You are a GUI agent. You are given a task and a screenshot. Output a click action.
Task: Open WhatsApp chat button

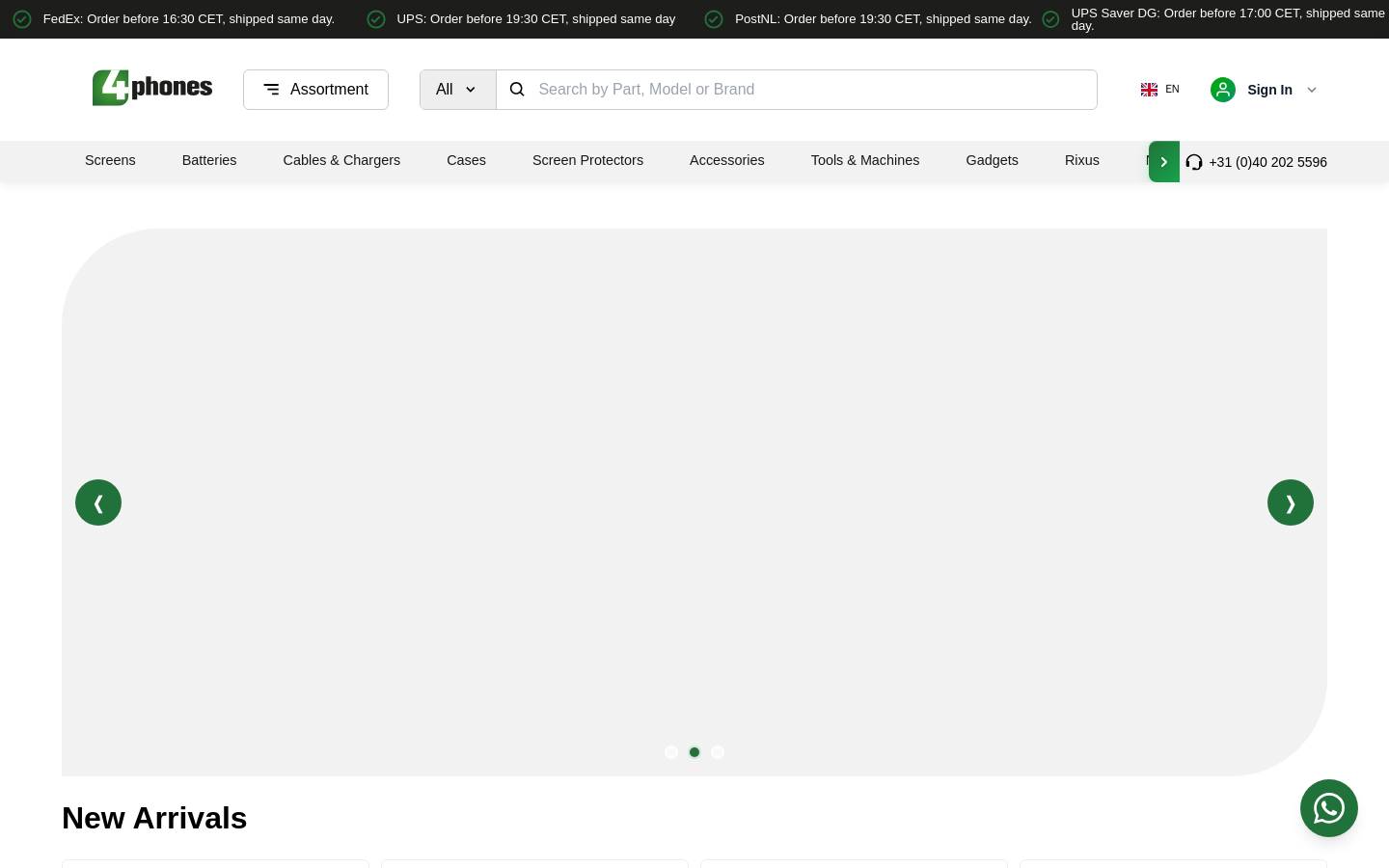pos(1329,808)
